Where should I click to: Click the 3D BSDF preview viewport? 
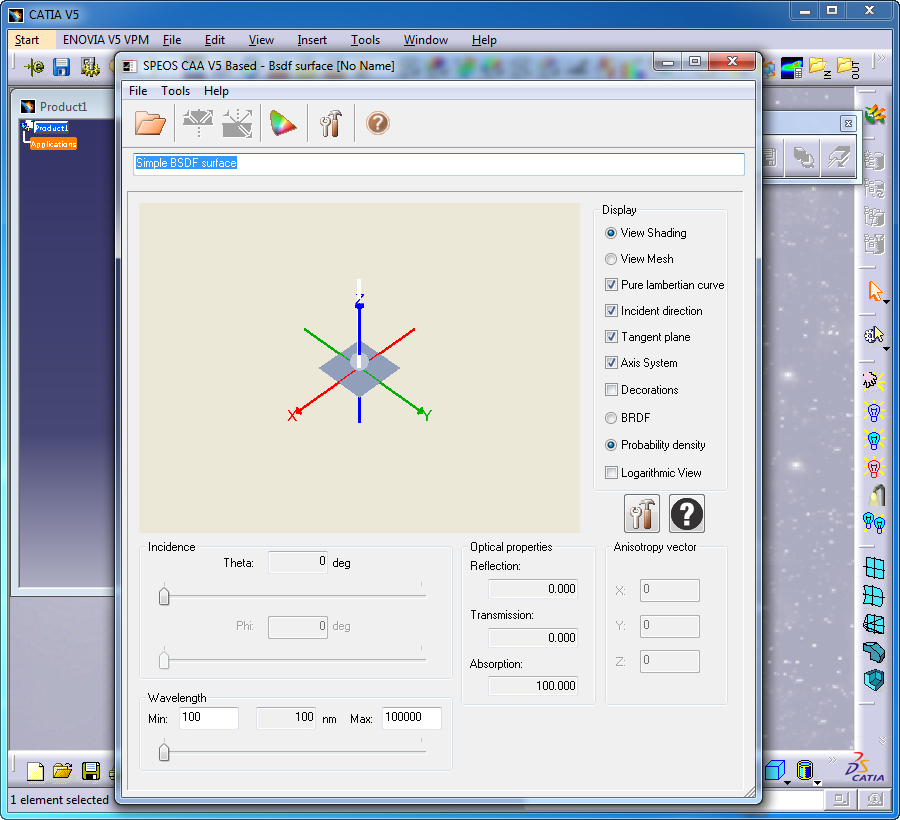359,368
